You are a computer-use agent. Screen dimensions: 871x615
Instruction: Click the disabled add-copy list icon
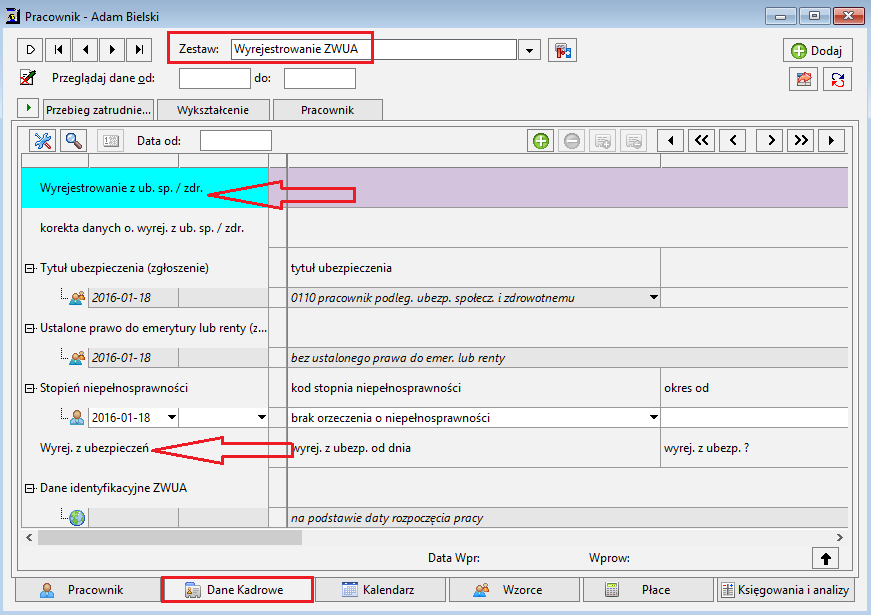pyautogui.click(x=603, y=141)
